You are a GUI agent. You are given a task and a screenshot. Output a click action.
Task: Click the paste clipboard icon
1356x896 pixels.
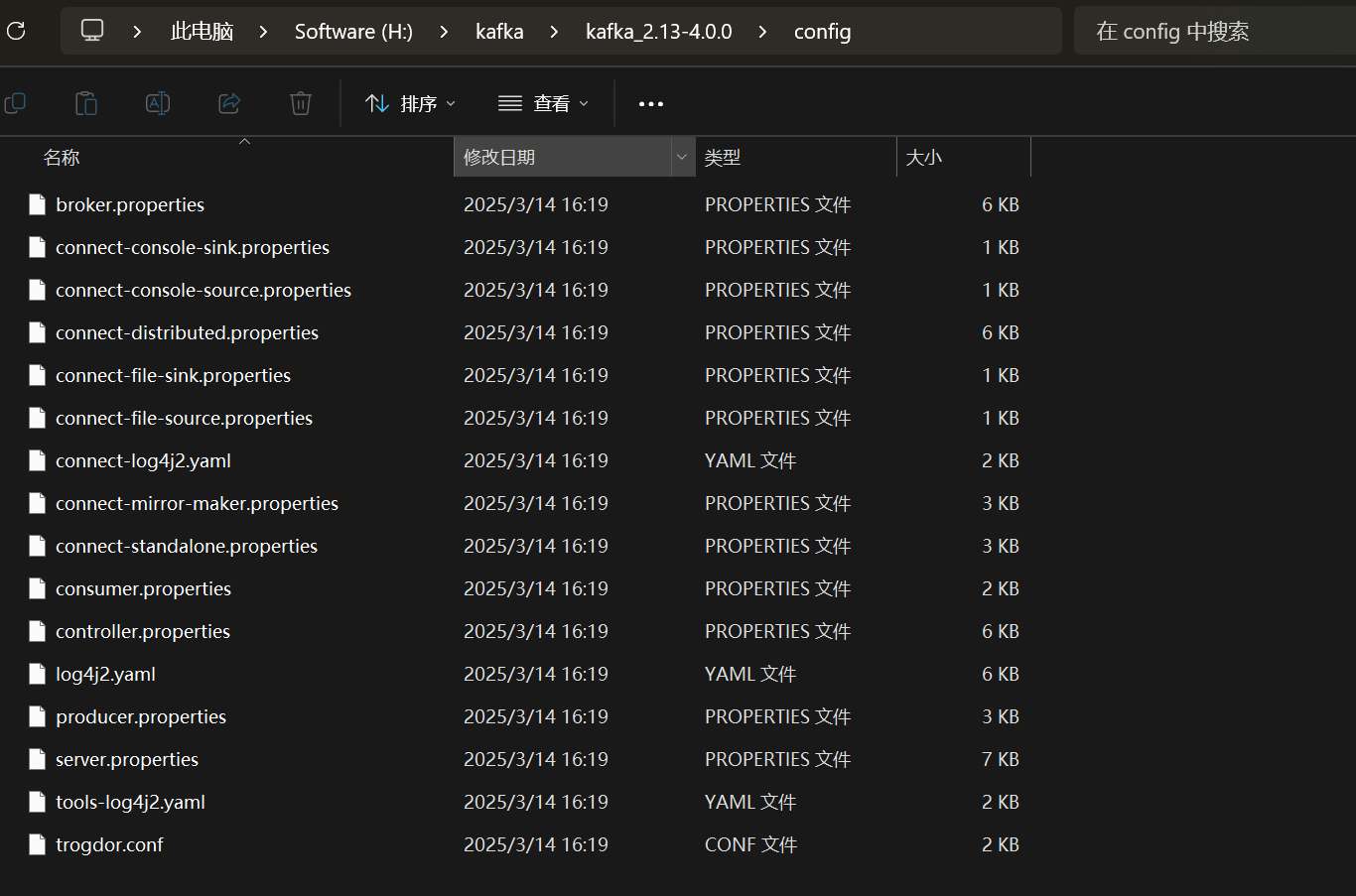(86, 103)
